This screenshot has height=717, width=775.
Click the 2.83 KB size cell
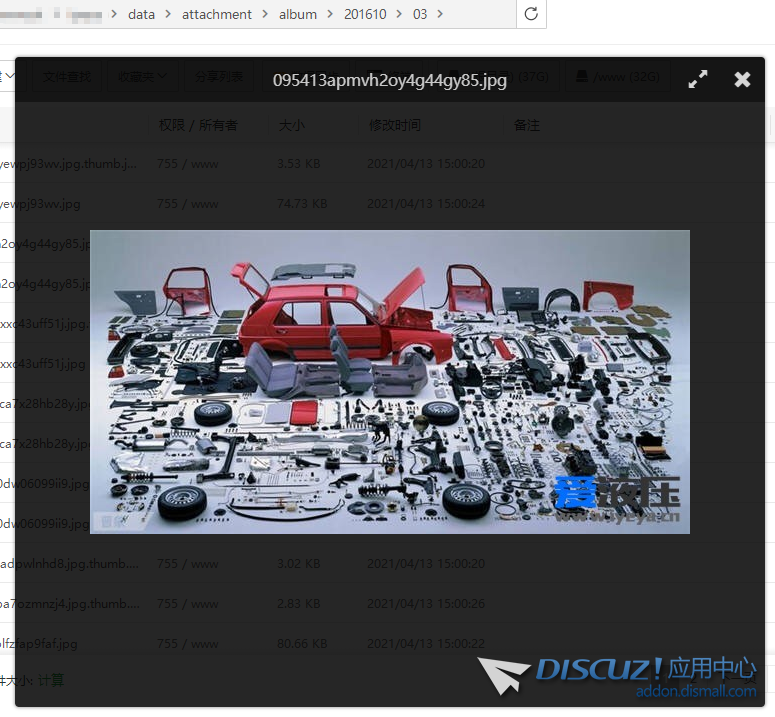click(299, 603)
